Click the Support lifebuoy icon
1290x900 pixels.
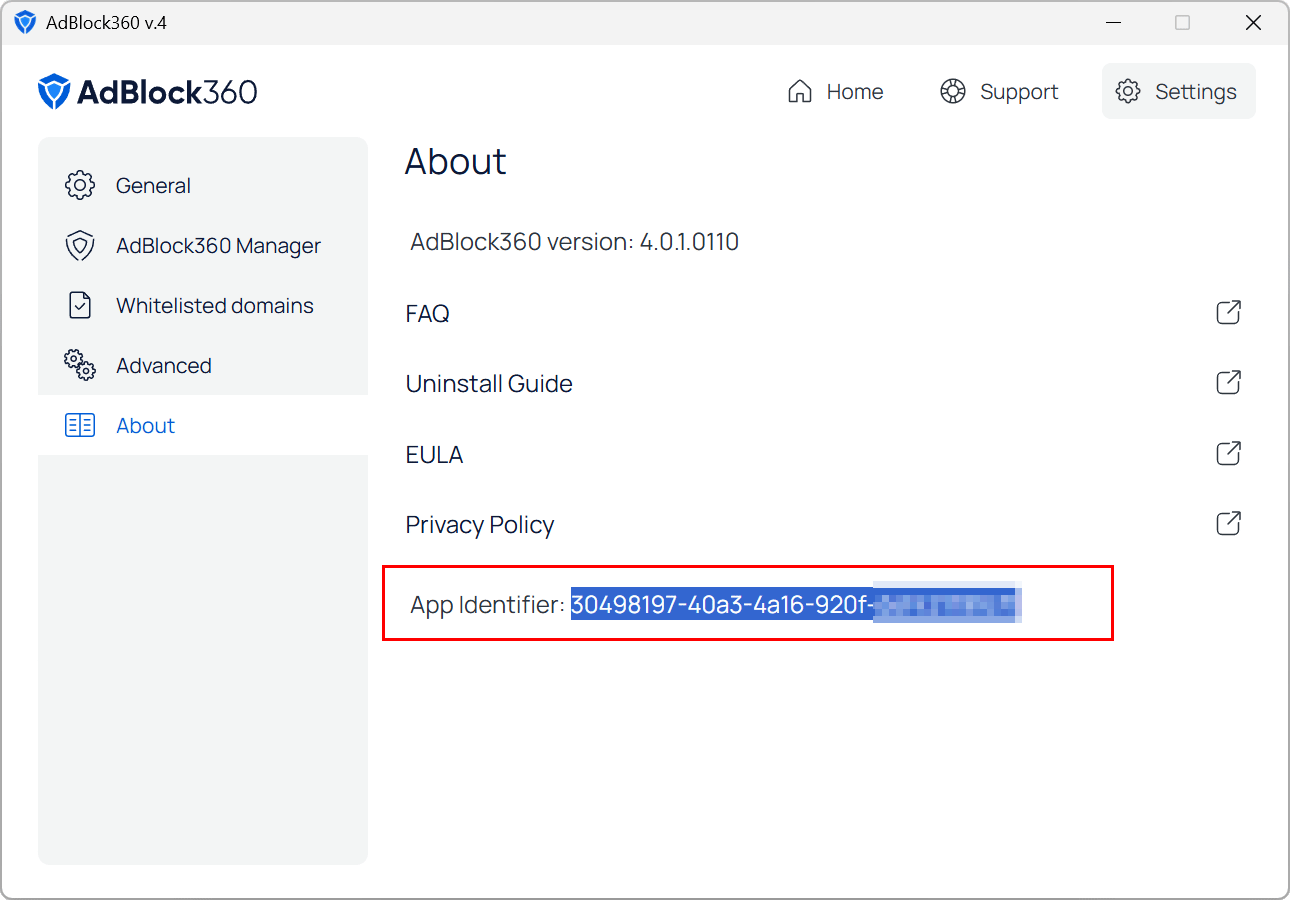952,91
